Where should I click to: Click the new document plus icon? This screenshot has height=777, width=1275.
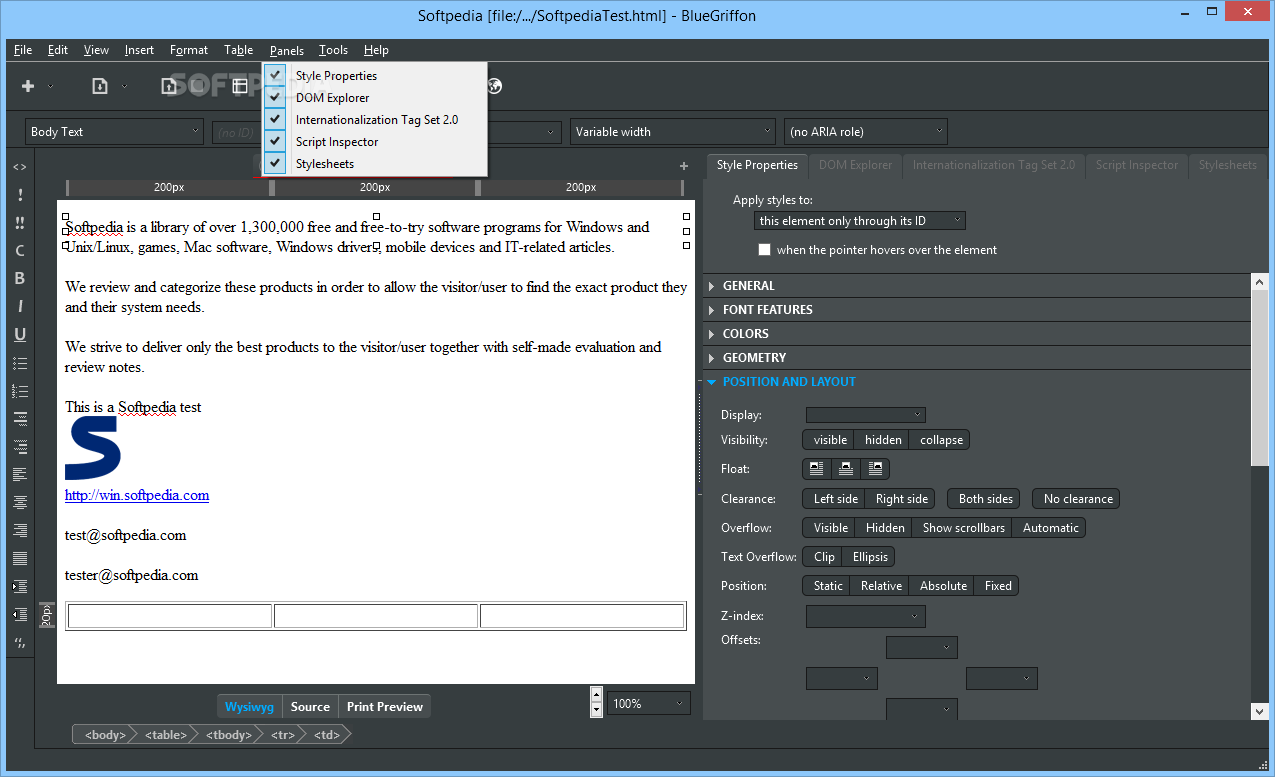(28, 86)
